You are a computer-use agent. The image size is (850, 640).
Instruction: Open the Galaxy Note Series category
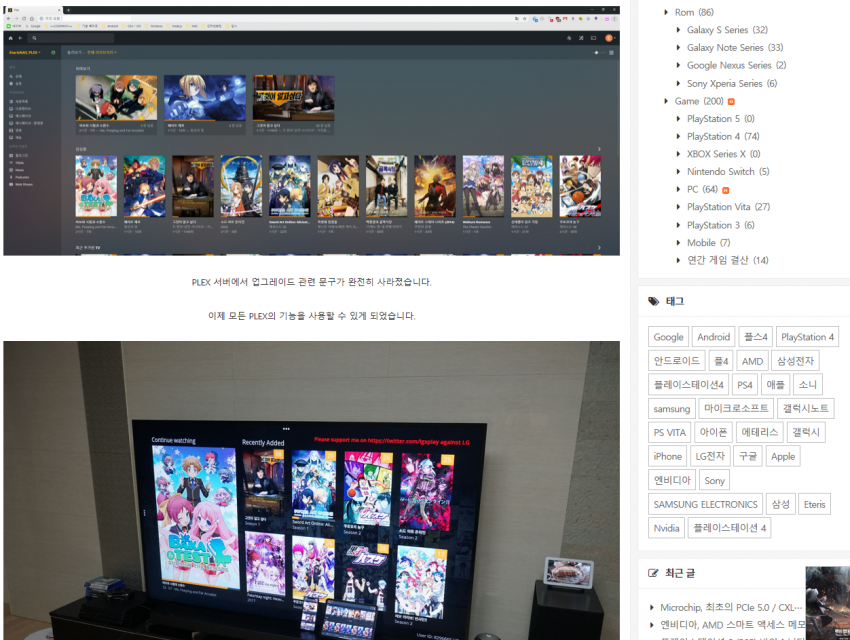(x=735, y=48)
